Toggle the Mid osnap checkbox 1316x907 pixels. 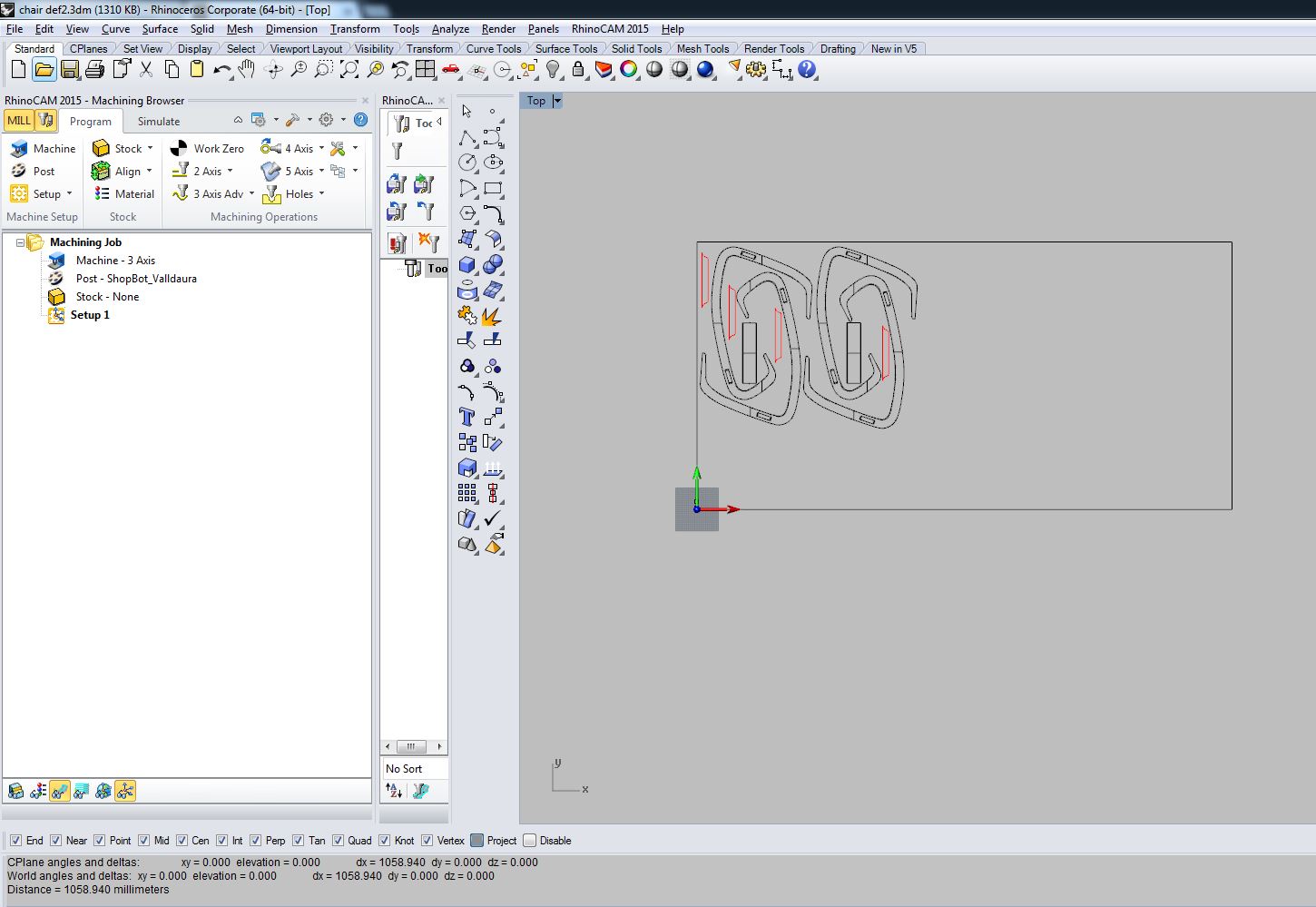(x=143, y=841)
